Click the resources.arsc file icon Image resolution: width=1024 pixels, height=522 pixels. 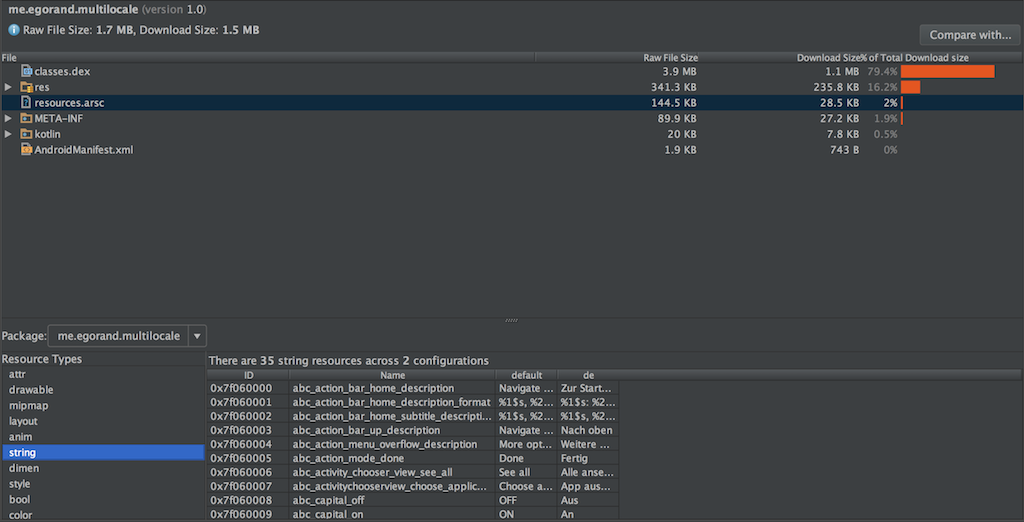pyautogui.click(x=27, y=103)
